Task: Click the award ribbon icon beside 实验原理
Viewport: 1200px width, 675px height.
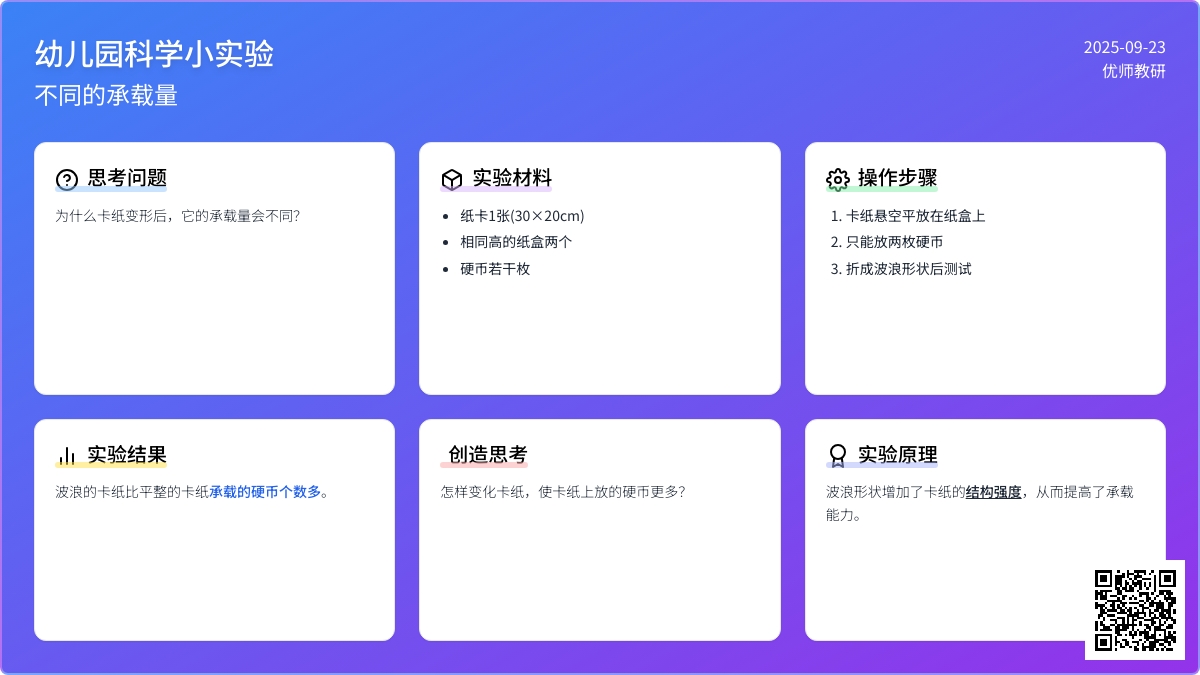Action: pos(837,456)
